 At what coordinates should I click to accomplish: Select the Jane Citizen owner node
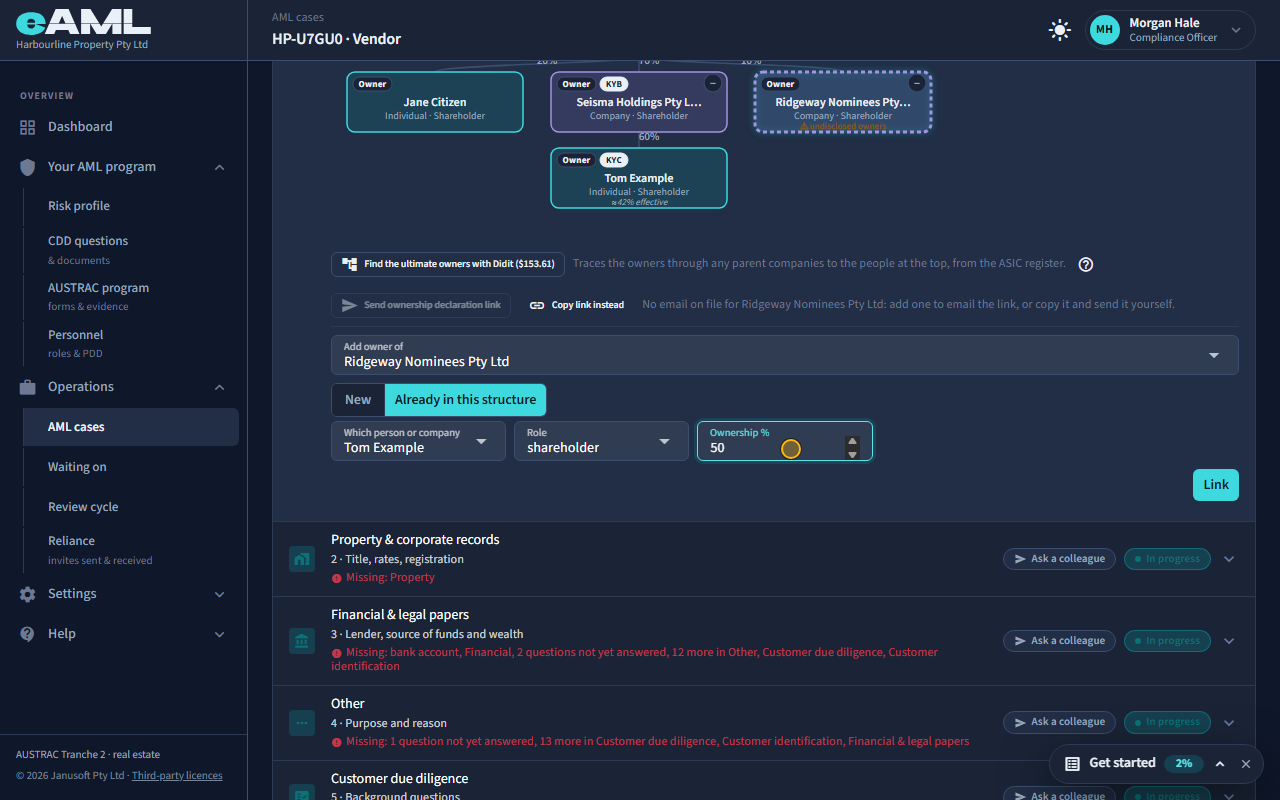click(435, 102)
